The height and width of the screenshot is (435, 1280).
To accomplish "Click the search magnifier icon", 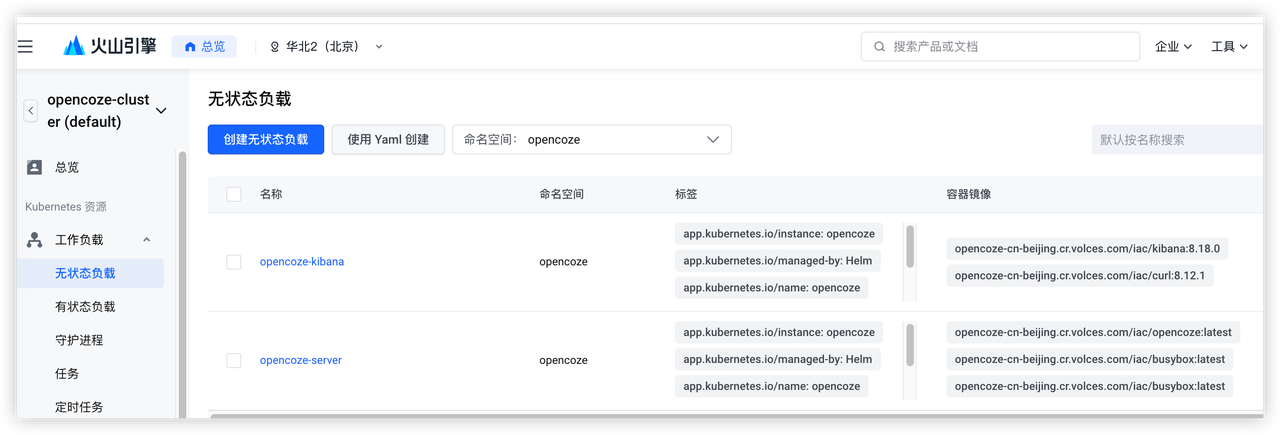I will point(879,47).
